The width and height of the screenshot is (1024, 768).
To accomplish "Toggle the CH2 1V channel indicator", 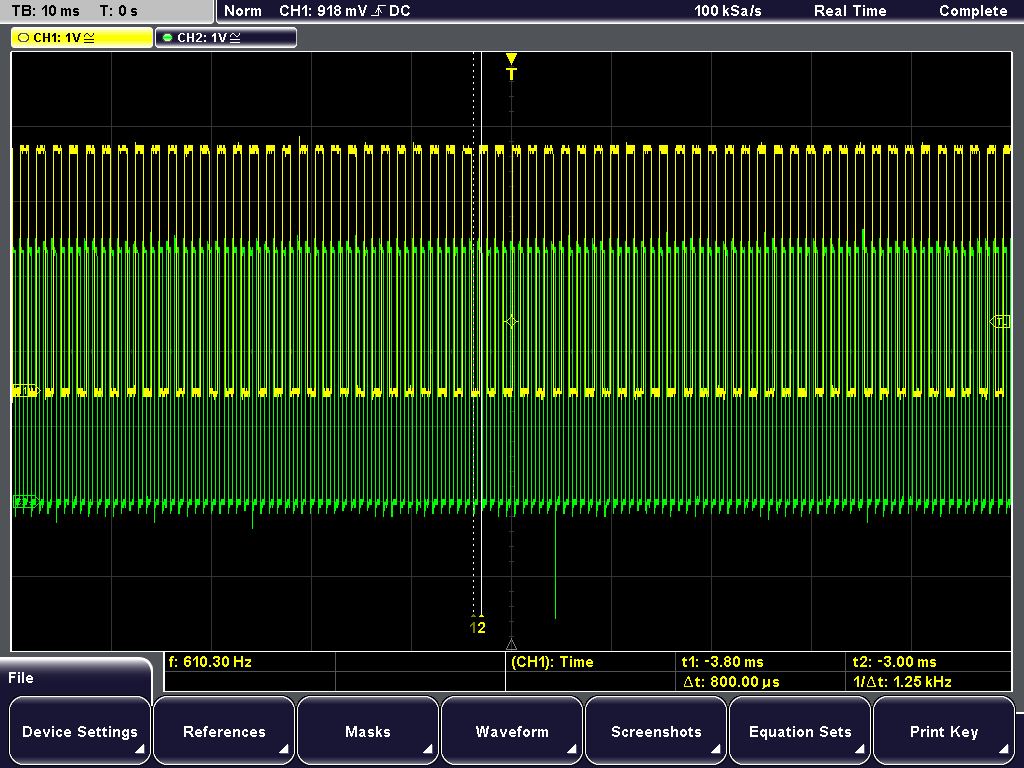I will (x=226, y=37).
